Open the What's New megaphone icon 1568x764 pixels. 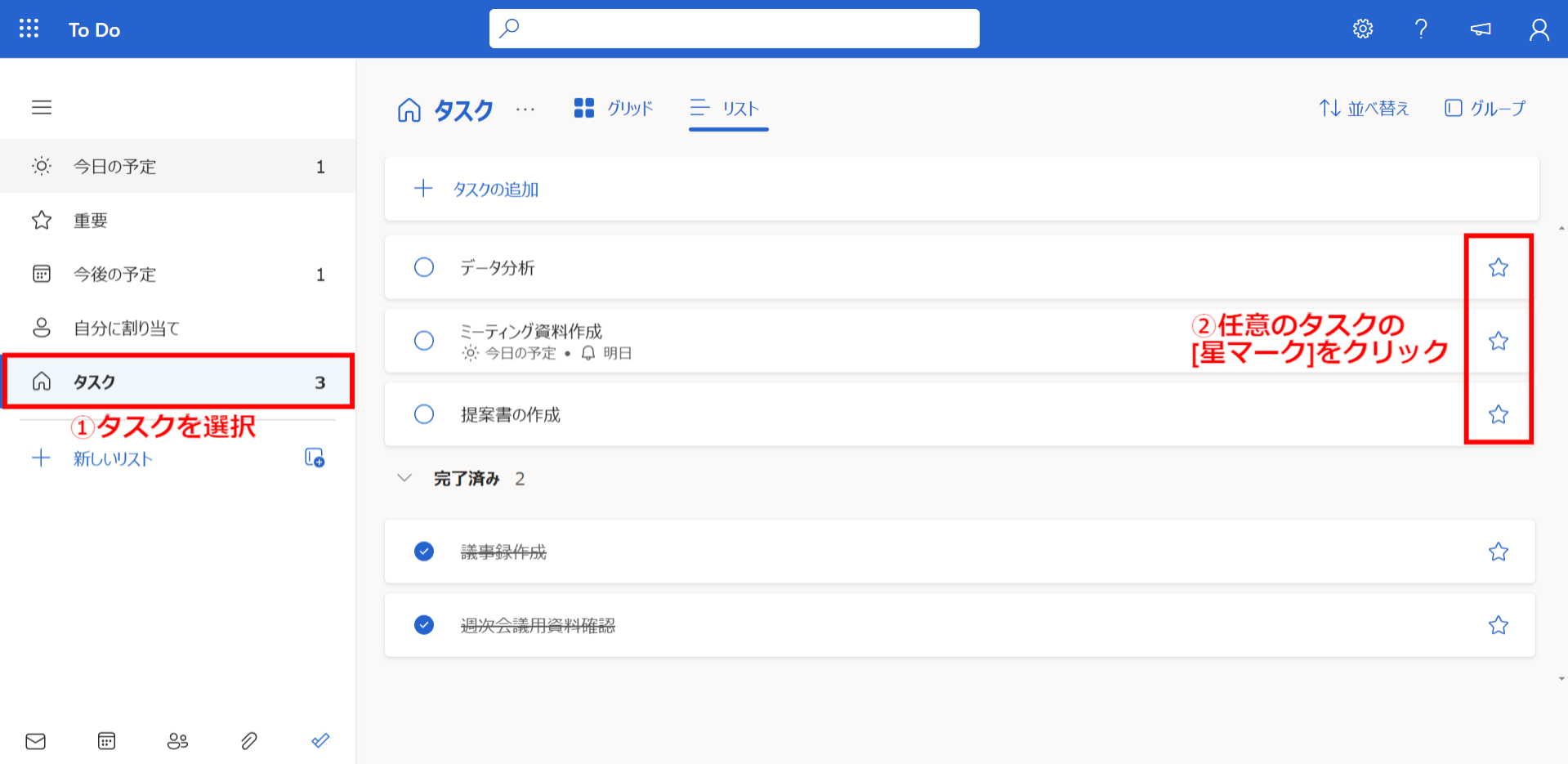(x=1480, y=29)
